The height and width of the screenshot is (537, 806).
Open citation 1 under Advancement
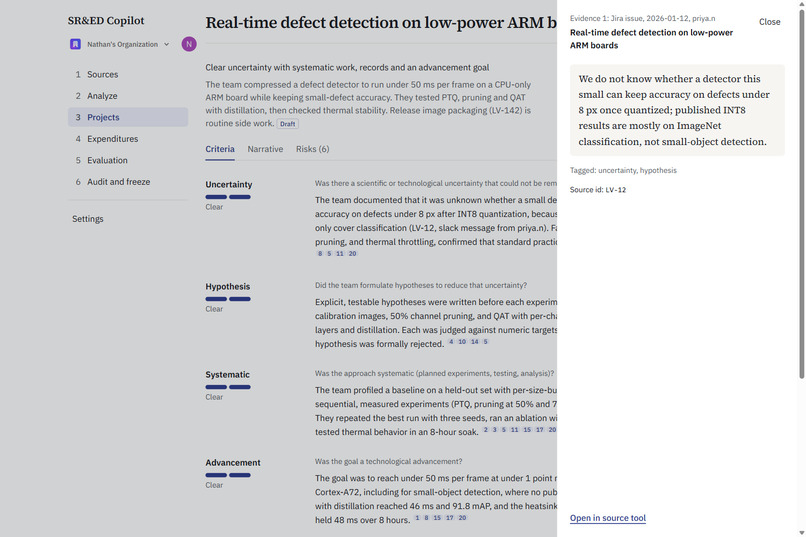pos(417,517)
